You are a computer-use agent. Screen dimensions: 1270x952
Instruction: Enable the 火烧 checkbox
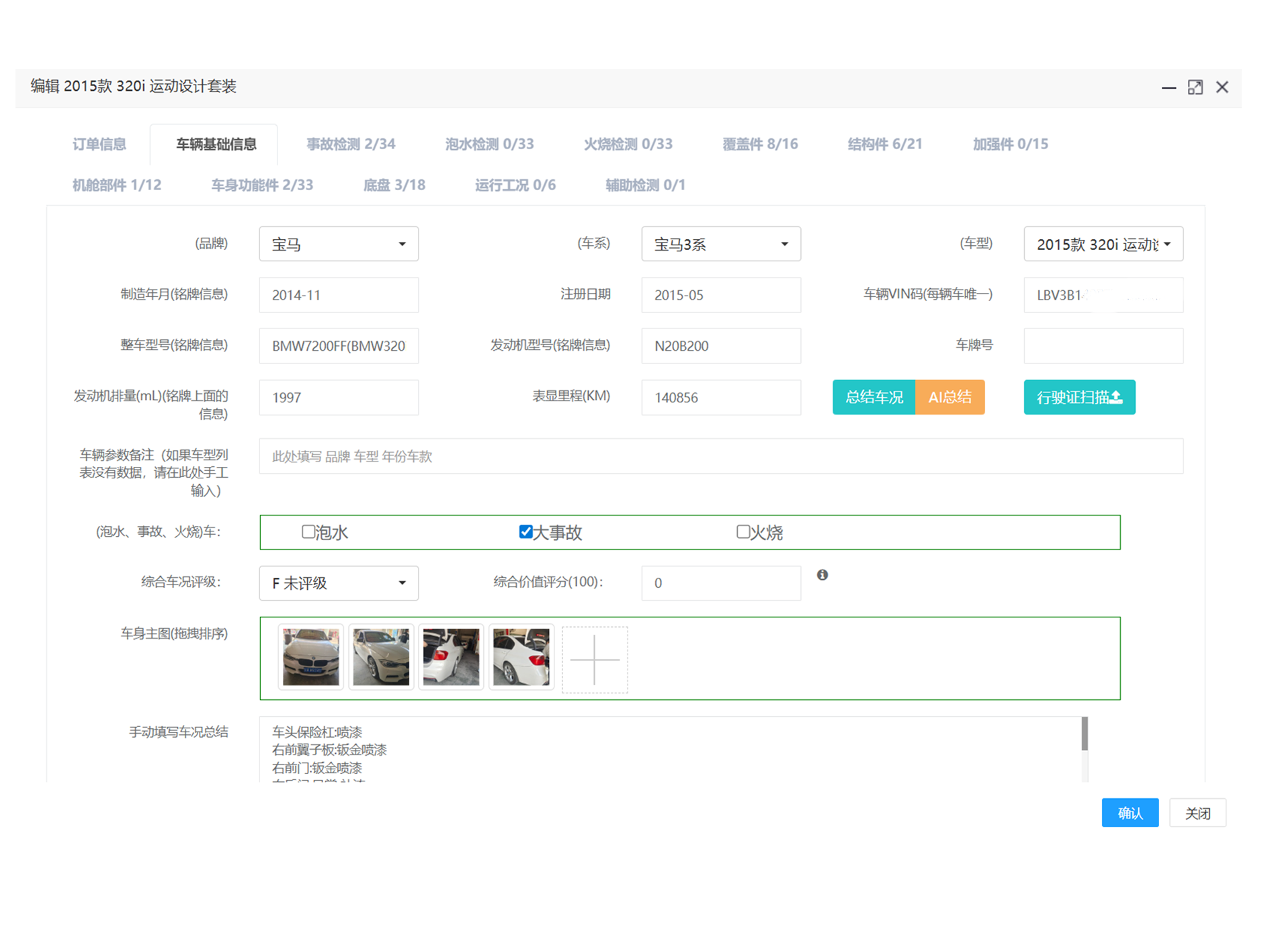(743, 532)
